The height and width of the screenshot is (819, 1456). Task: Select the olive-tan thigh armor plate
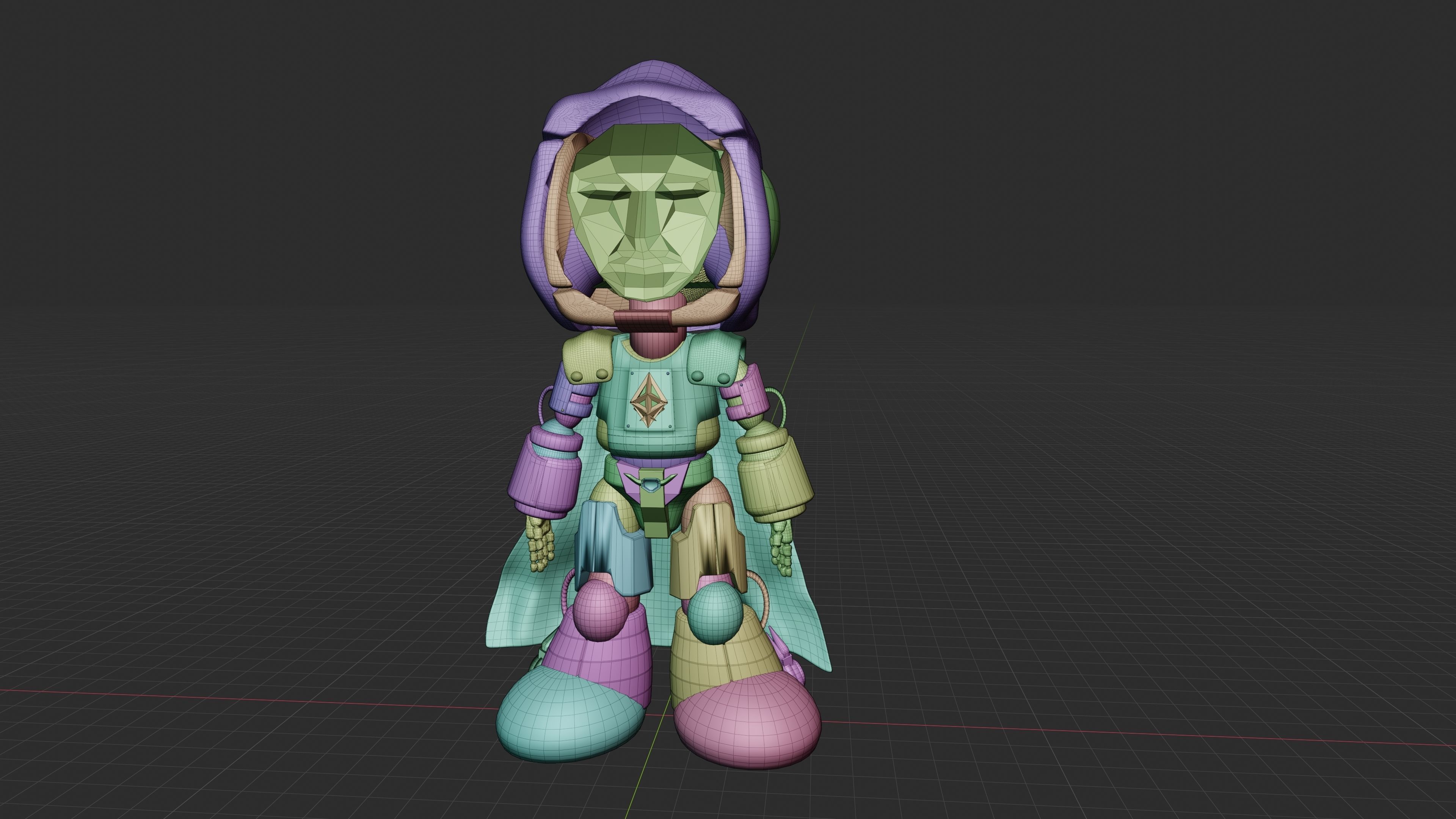coord(709,551)
